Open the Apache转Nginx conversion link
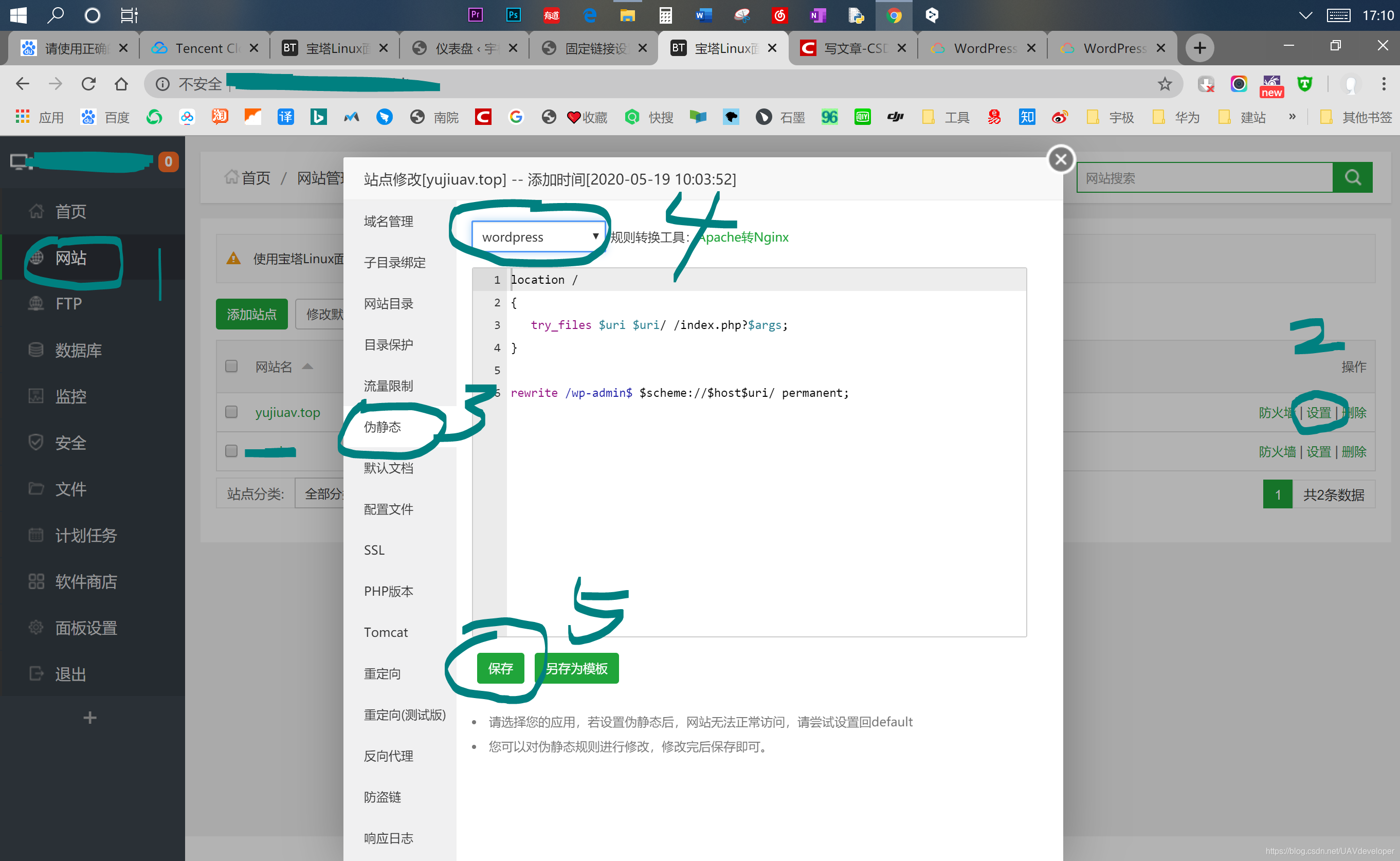Viewport: 1400px width, 861px height. [x=743, y=237]
